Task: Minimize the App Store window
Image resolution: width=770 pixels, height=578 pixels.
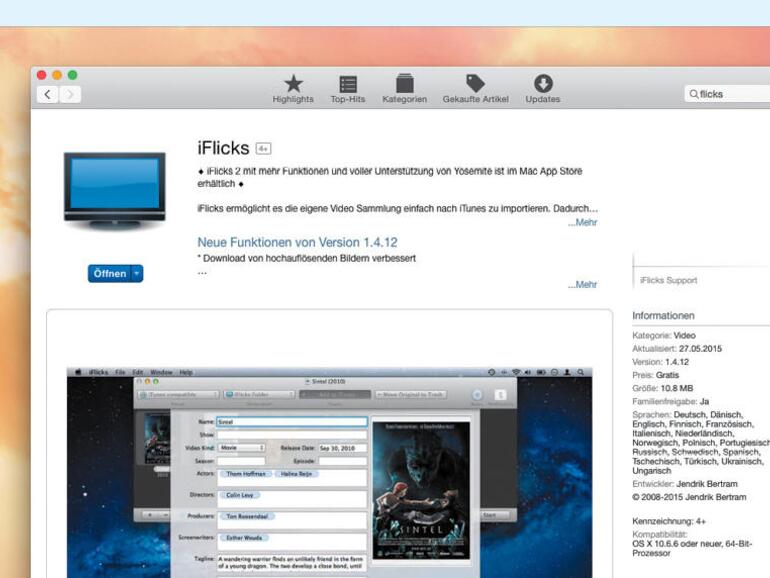Action: (x=57, y=75)
